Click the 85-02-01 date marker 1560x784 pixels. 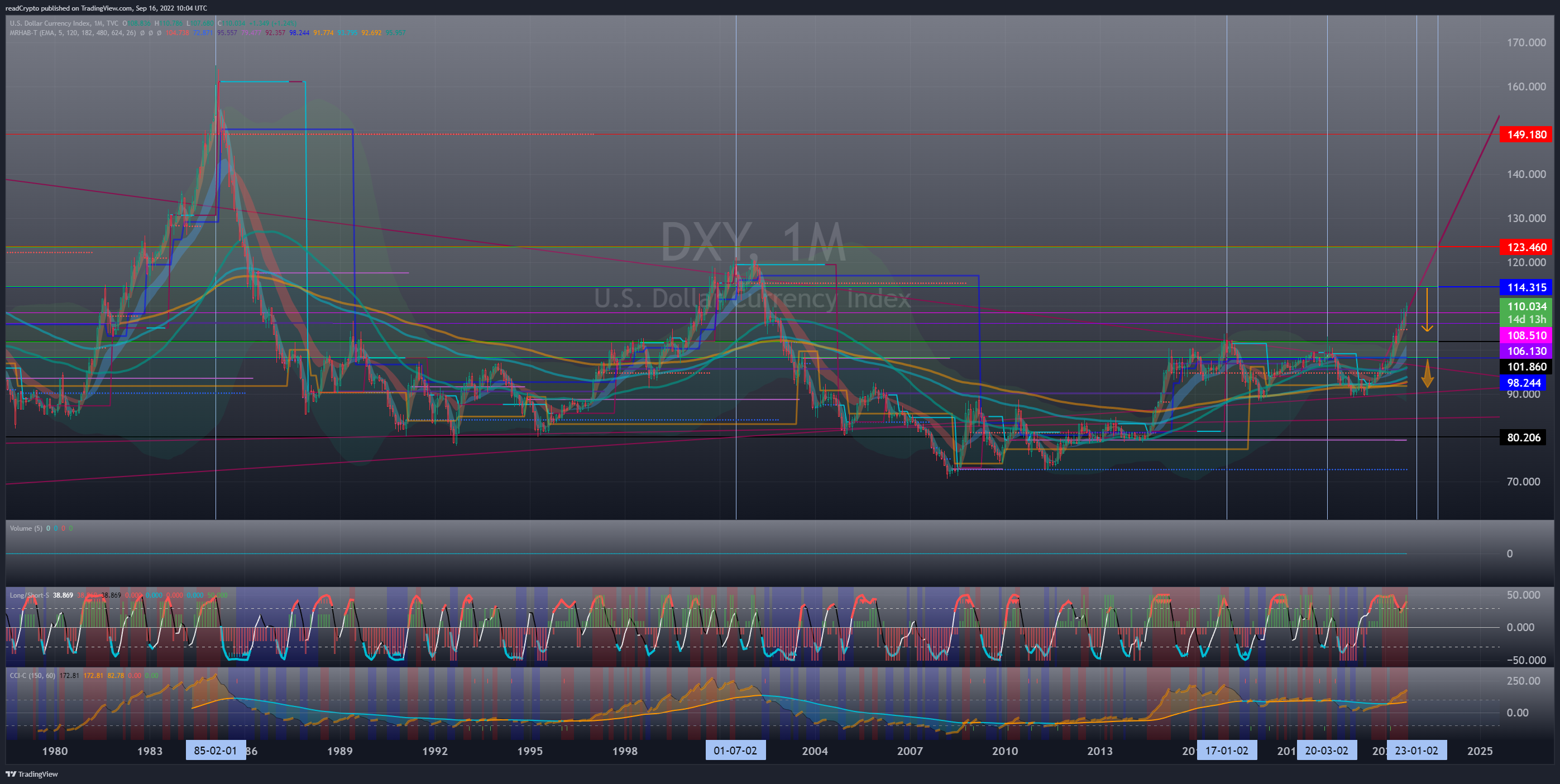click(x=216, y=751)
